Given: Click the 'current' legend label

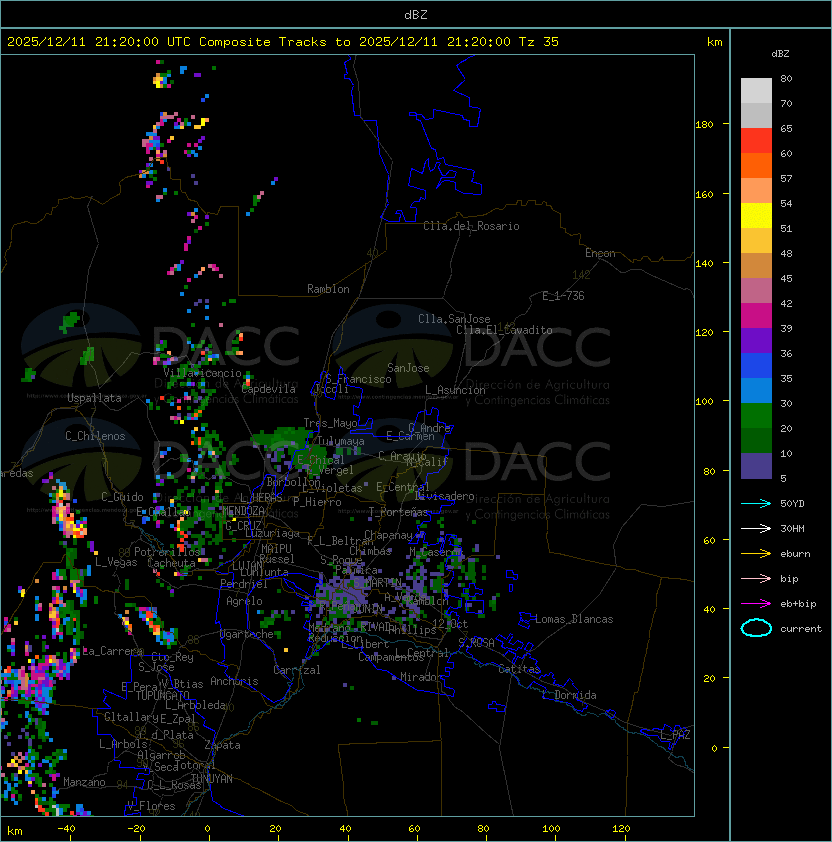Looking at the screenshot, I should [x=801, y=629].
